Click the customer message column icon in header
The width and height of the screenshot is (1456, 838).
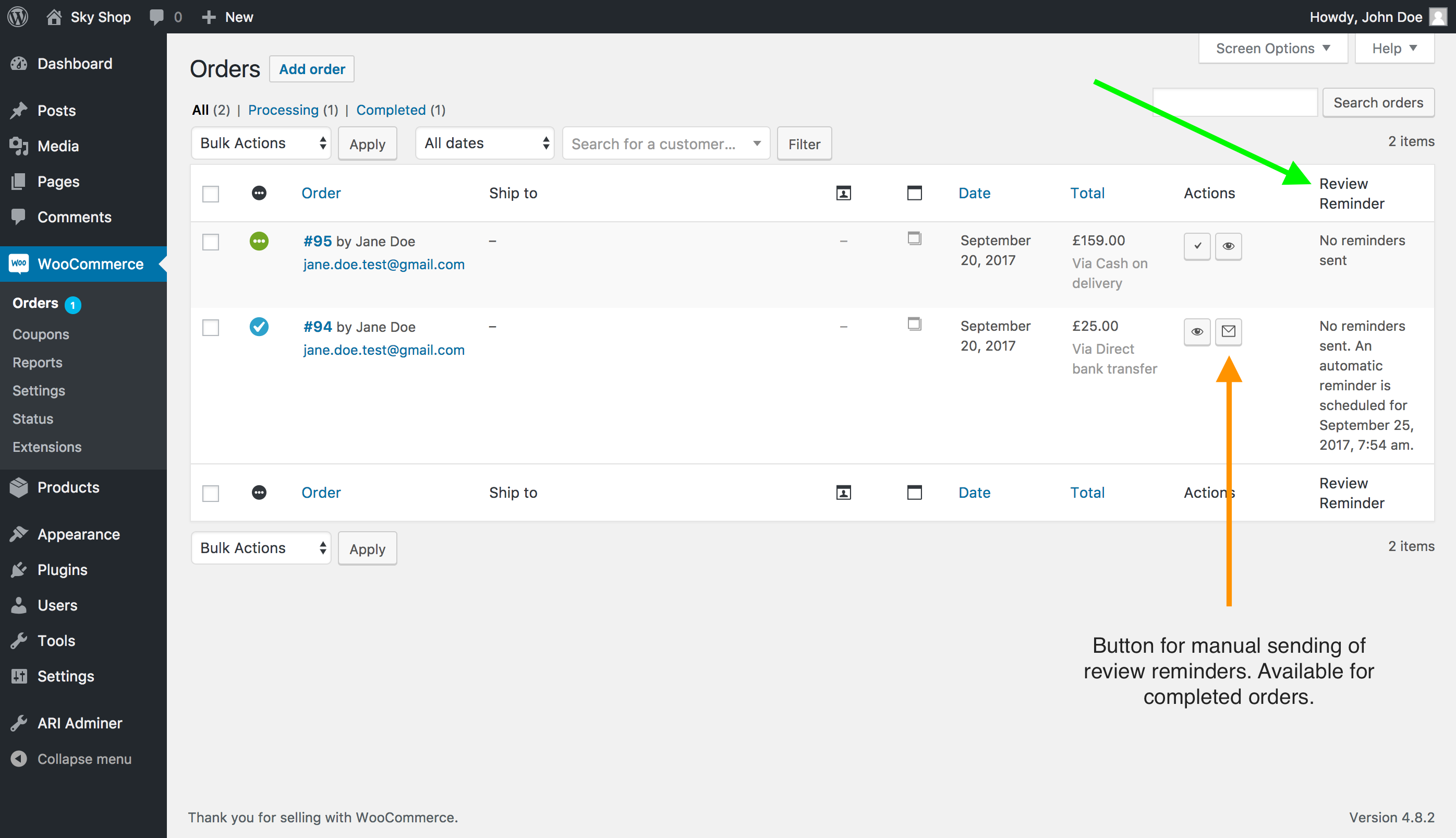point(844,194)
